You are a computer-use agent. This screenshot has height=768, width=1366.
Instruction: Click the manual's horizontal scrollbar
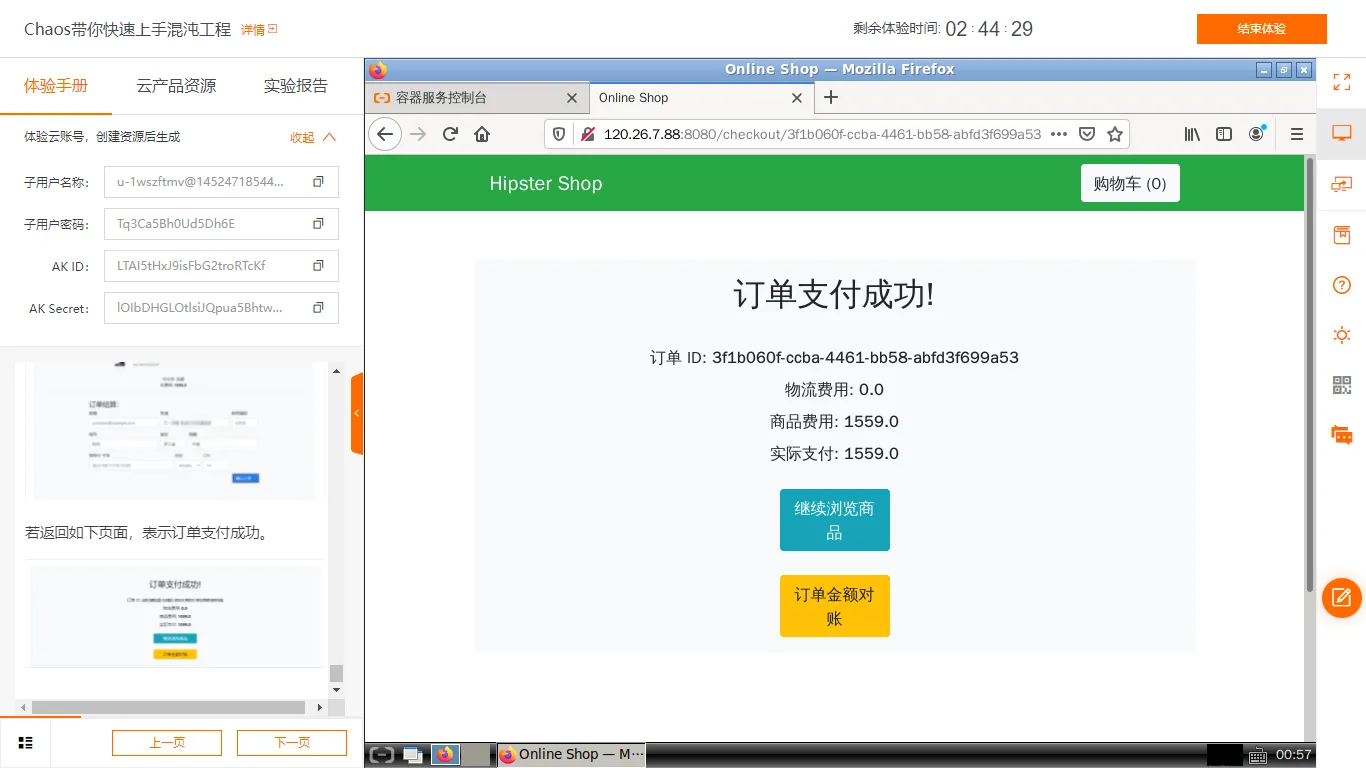tap(168, 707)
